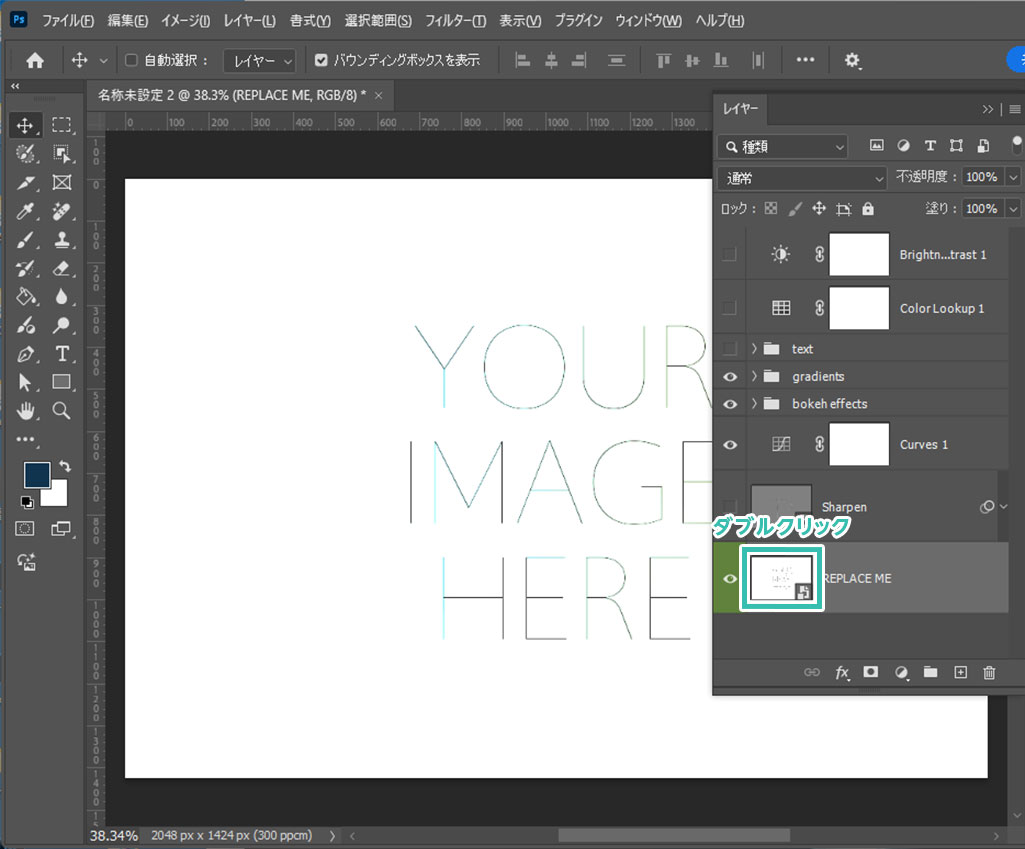Screen dimensions: 1025x849
Task: Open the ウィンドウ menu
Action: (x=648, y=21)
